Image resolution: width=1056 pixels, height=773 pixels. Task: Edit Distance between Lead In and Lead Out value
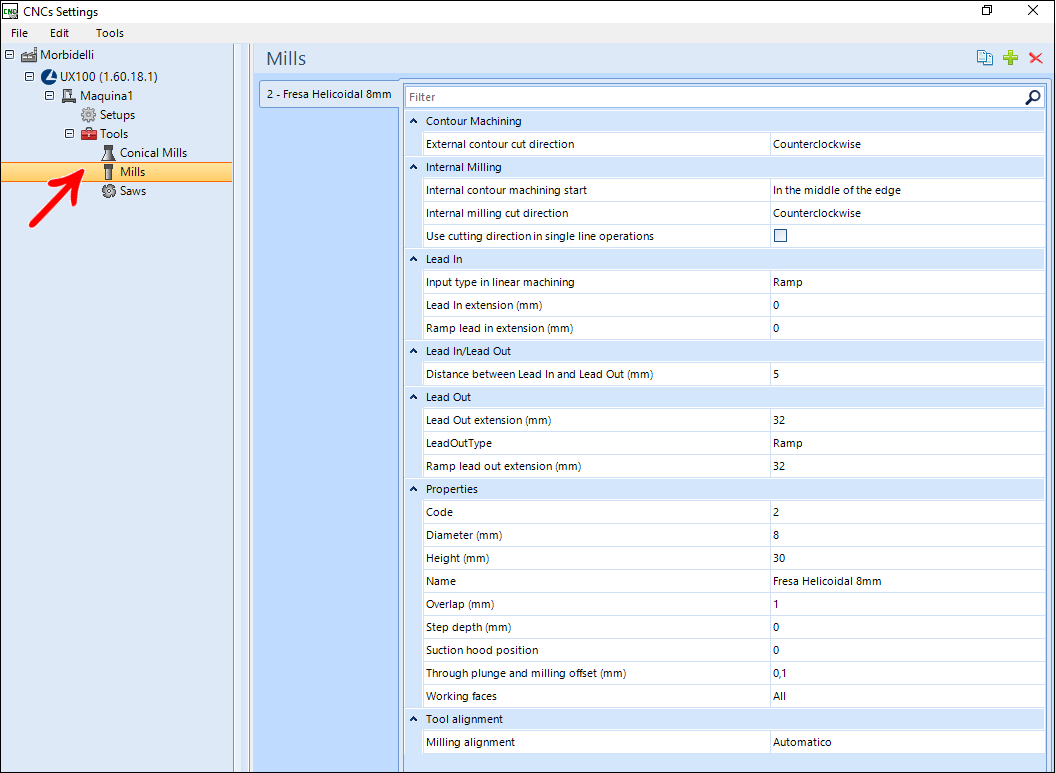[x=907, y=374]
